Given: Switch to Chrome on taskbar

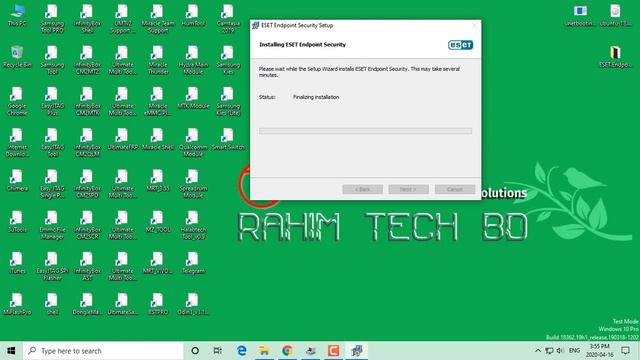Looking at the screenshot, I should (287, 351).
